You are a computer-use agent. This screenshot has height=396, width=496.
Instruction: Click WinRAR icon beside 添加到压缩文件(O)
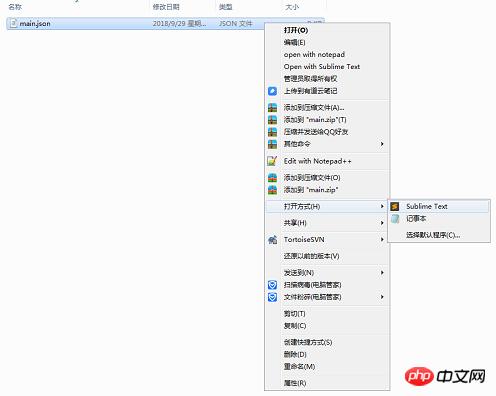click(272, 178)
